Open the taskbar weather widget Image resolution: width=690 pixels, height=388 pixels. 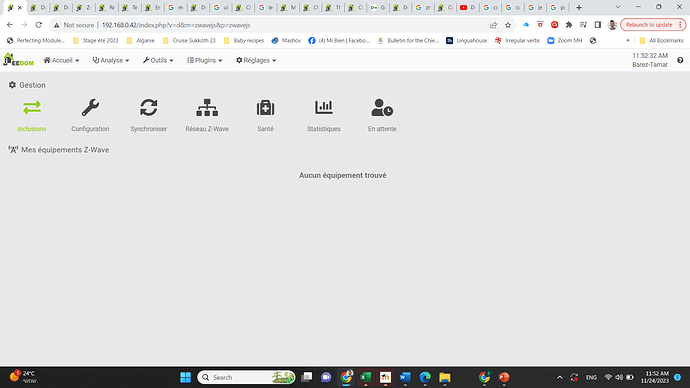click(23, 377)
